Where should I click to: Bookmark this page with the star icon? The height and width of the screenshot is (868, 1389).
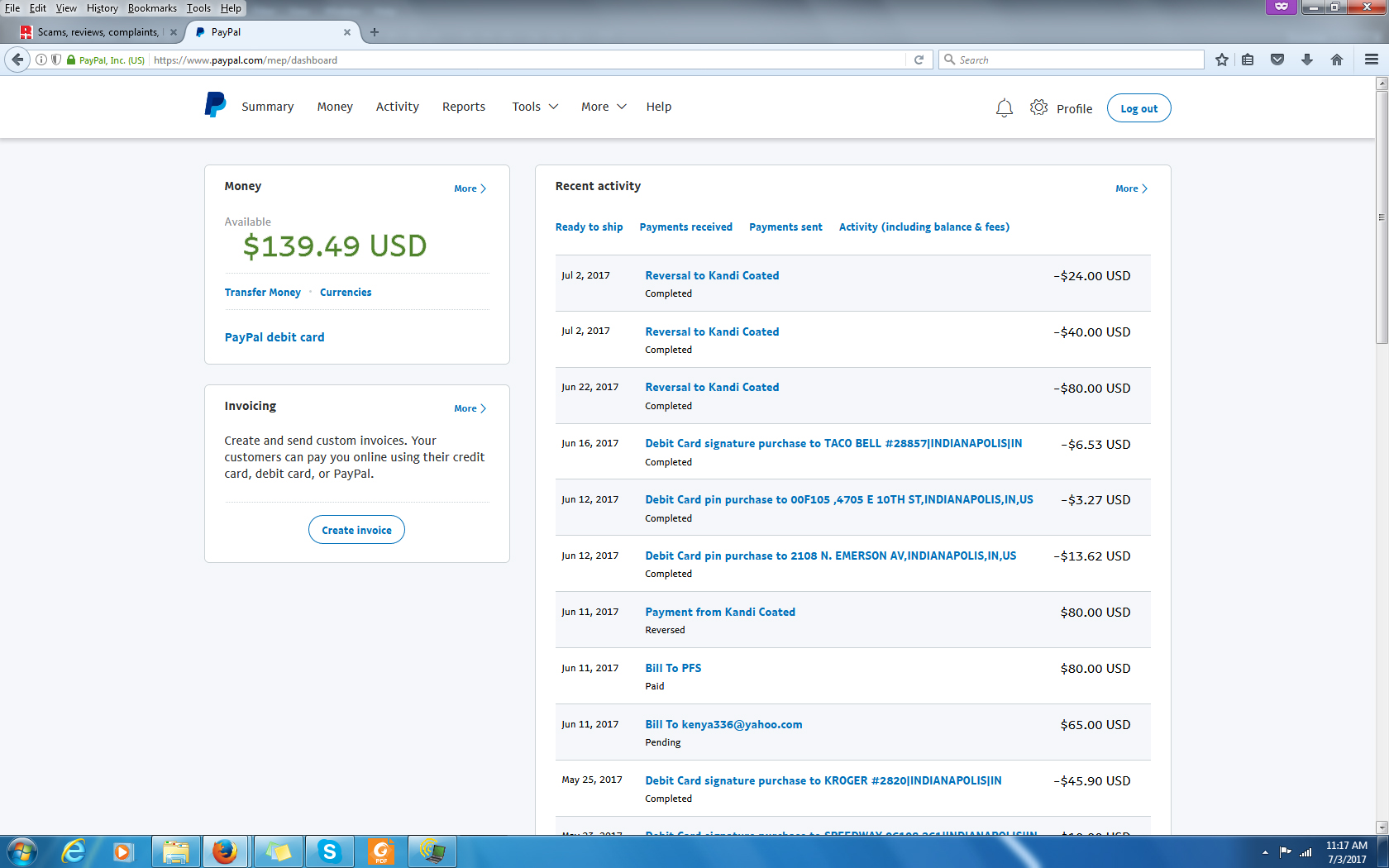(1222, 60)
